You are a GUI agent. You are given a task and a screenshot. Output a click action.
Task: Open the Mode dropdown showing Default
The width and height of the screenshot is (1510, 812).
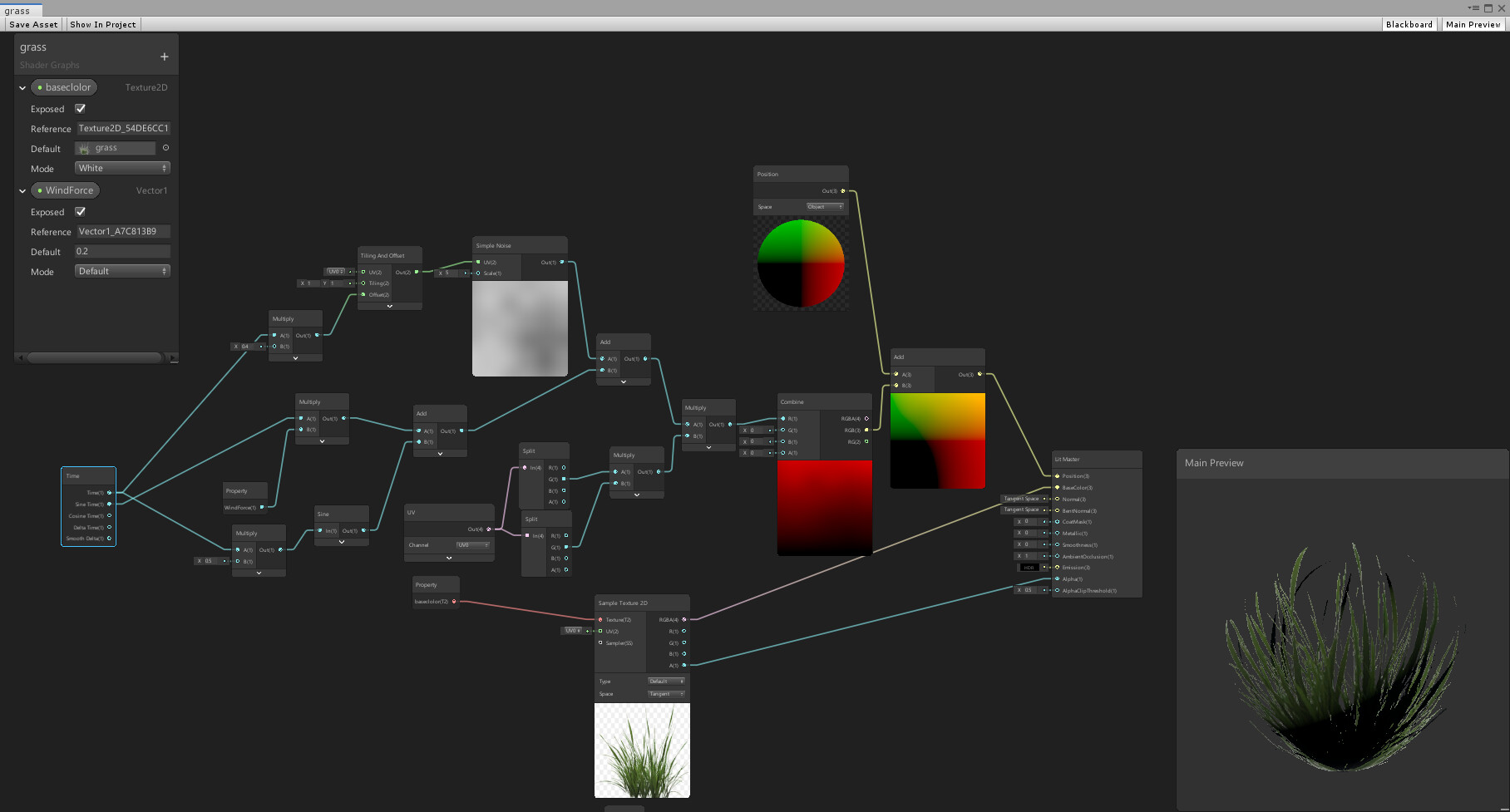coord(122,271)
